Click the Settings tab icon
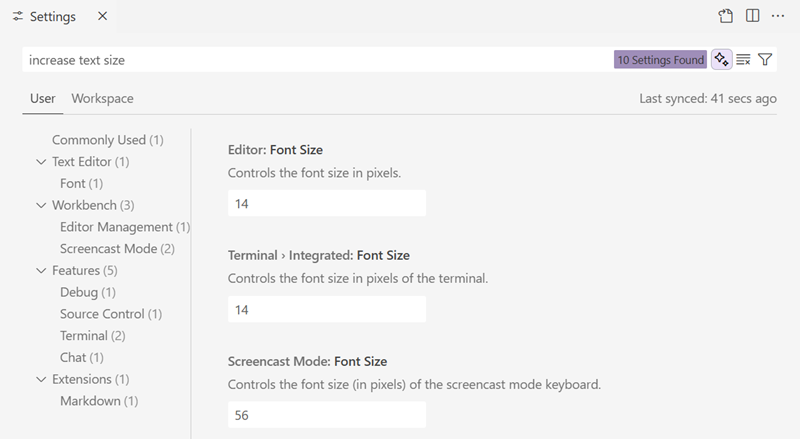This screenshot has height=439, width=800. click(x=18, y=17)
